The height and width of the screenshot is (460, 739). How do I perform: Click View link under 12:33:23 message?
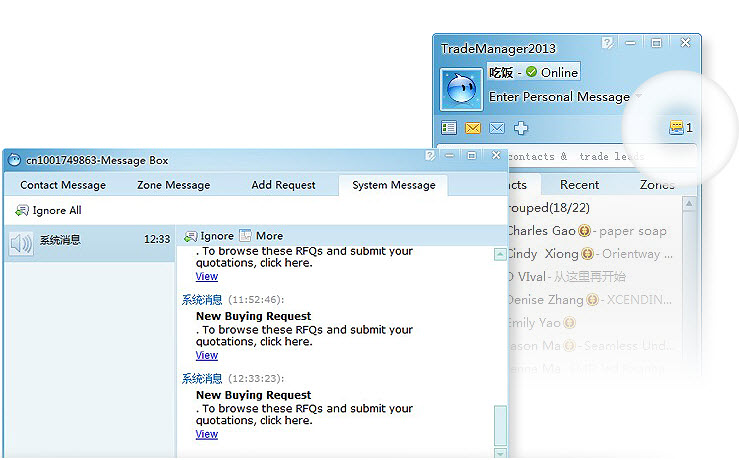point(206,434)
